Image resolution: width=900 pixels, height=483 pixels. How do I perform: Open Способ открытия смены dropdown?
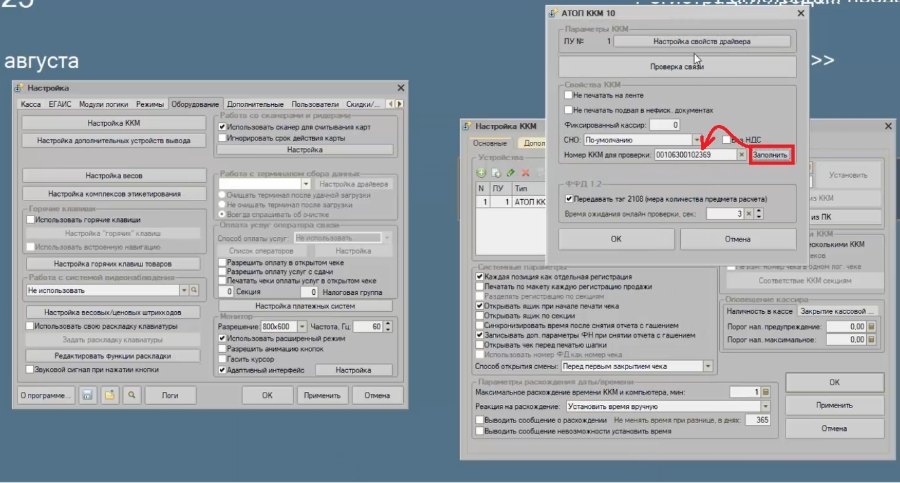point(708,366)
